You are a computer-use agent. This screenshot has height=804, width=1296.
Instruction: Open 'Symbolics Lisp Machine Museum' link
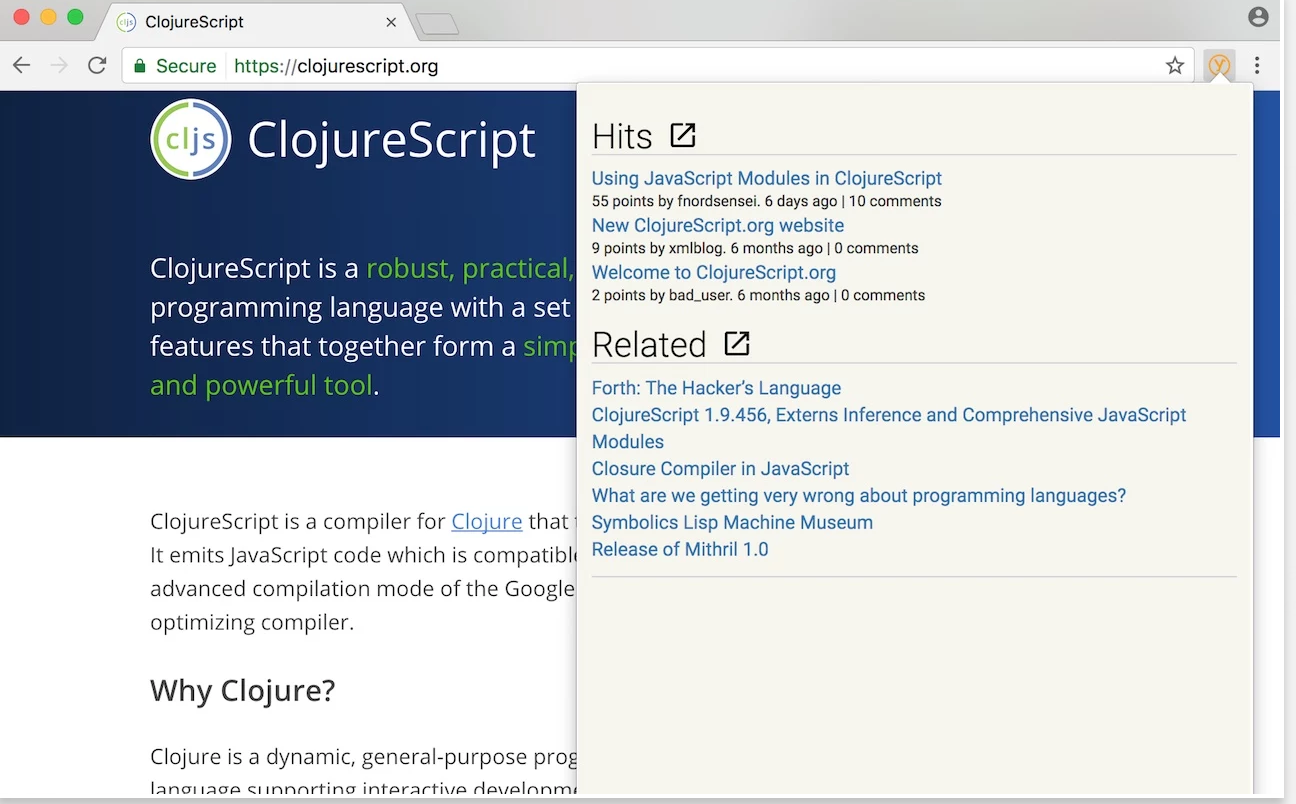pos(732,522)
